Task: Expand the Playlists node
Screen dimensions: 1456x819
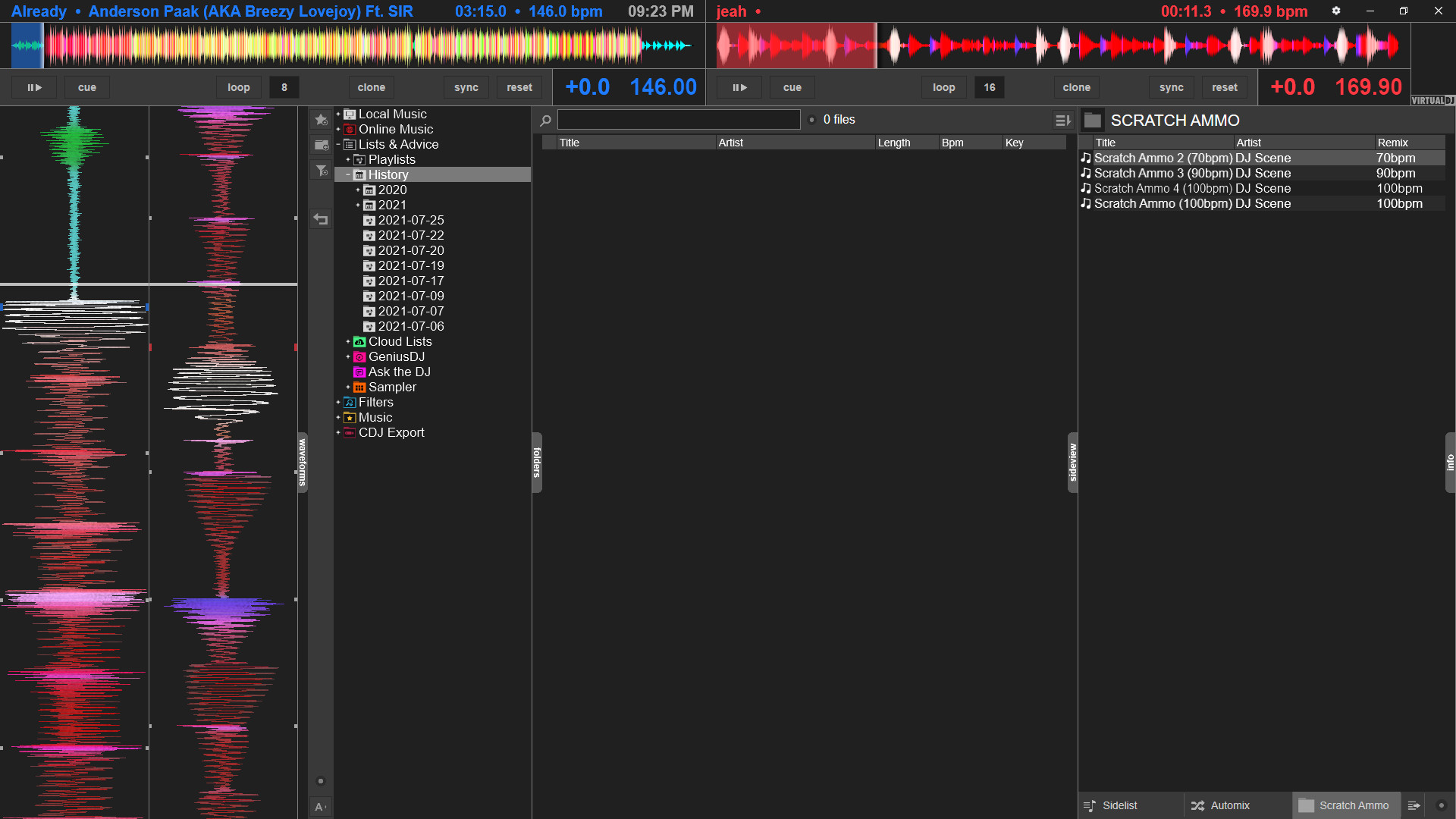Action: tap(348, 160)
